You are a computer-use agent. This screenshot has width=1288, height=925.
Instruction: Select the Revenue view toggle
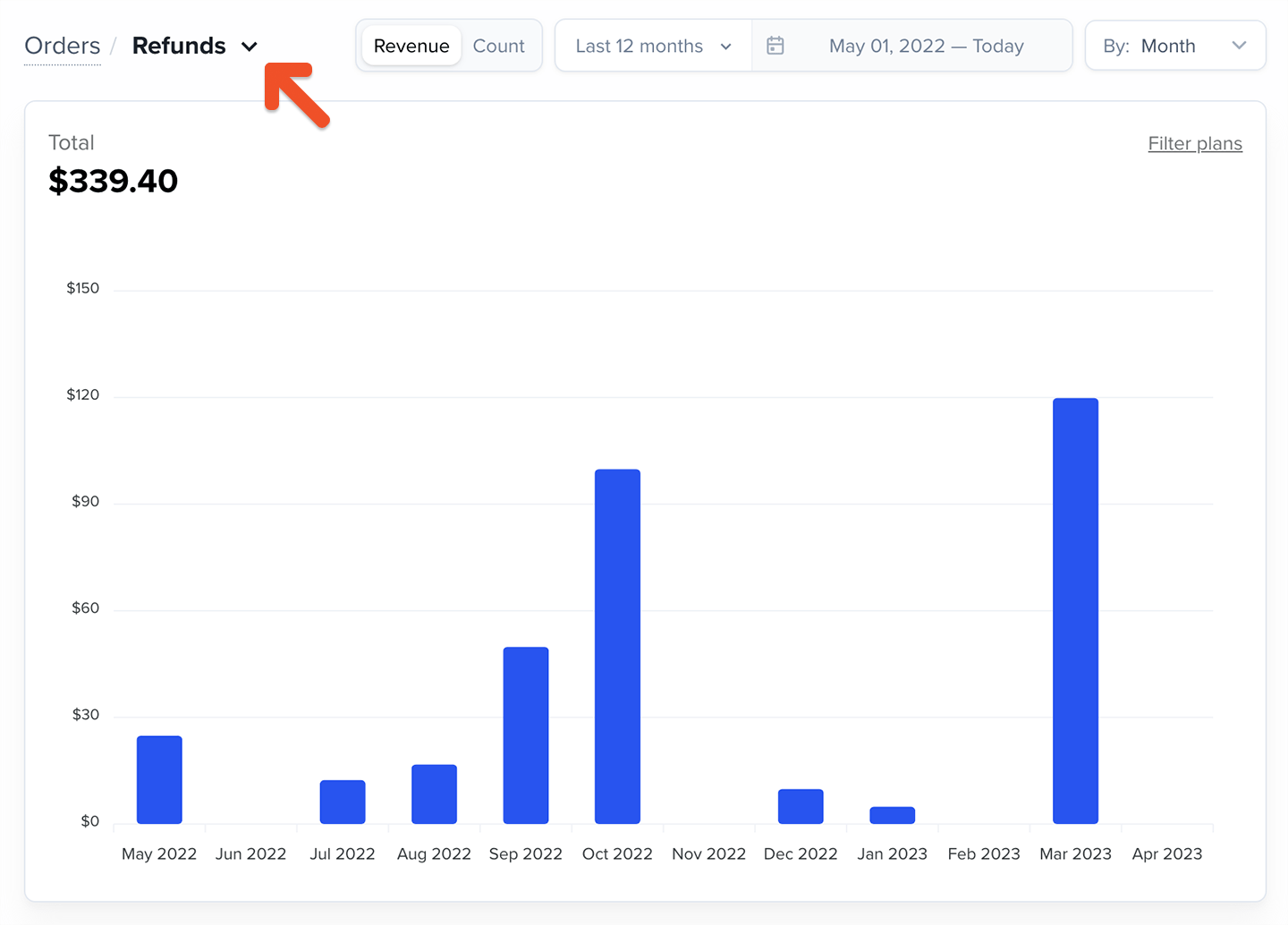pos(411,46)
